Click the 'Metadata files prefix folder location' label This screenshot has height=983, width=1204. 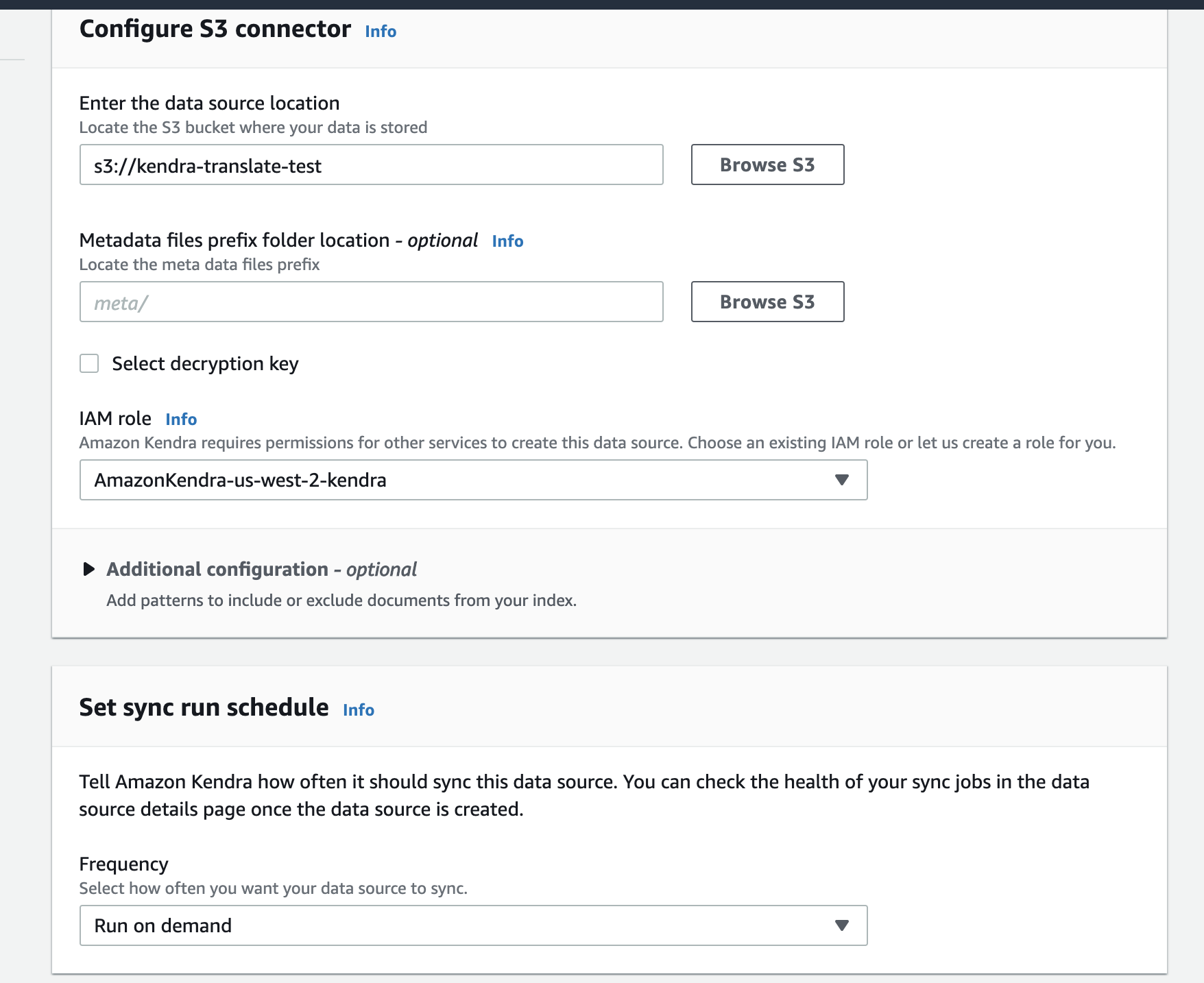point(234,241)
